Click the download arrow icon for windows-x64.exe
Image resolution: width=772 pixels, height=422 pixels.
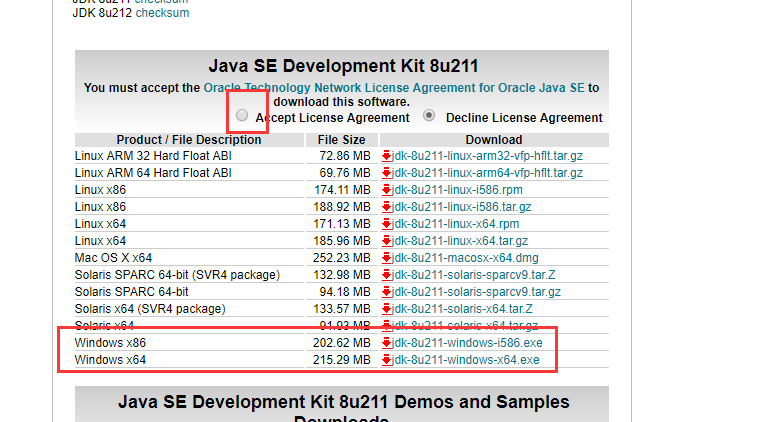click(386, 360)
